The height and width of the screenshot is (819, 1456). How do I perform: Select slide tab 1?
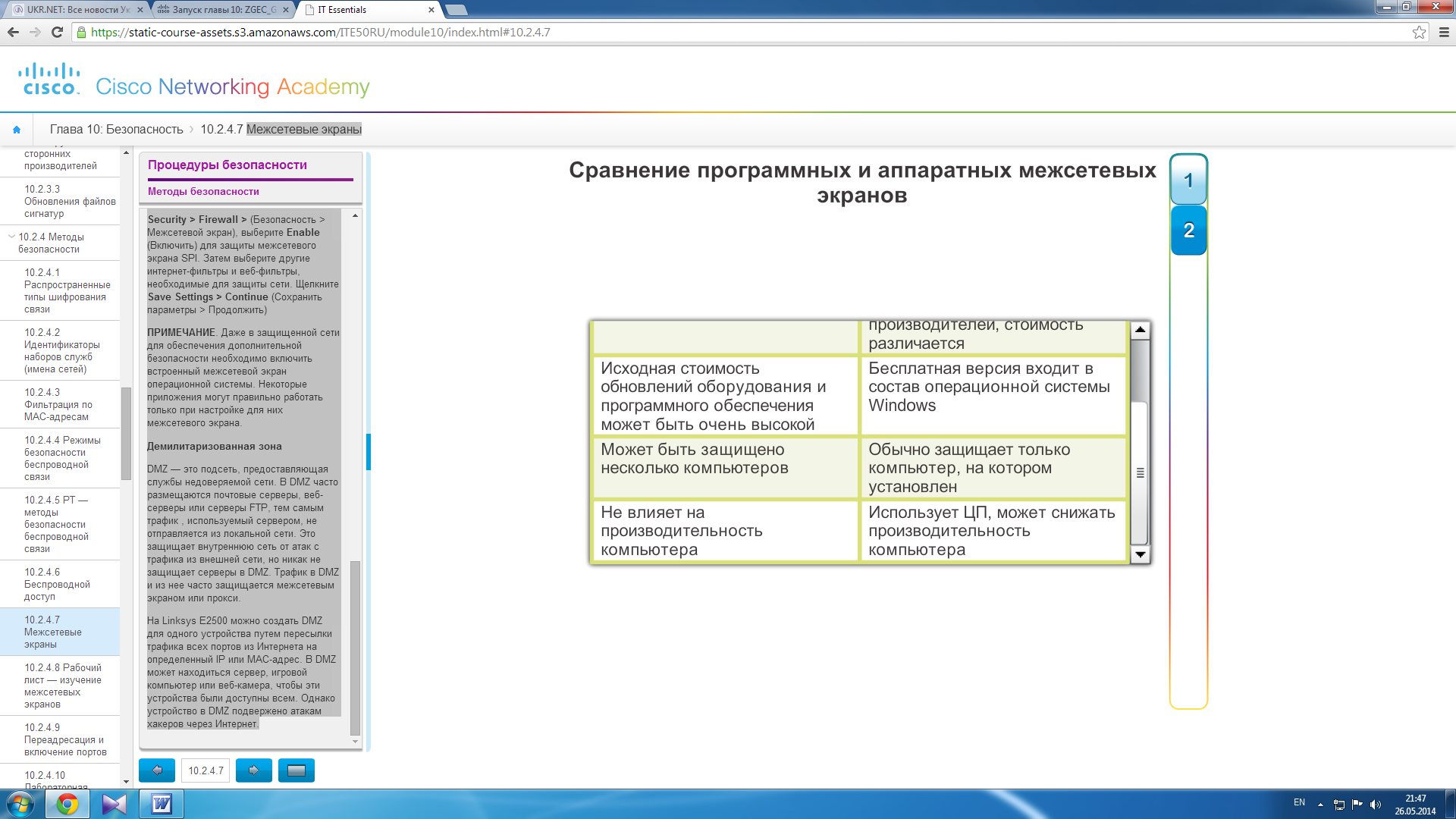[x=1188, y=180]
